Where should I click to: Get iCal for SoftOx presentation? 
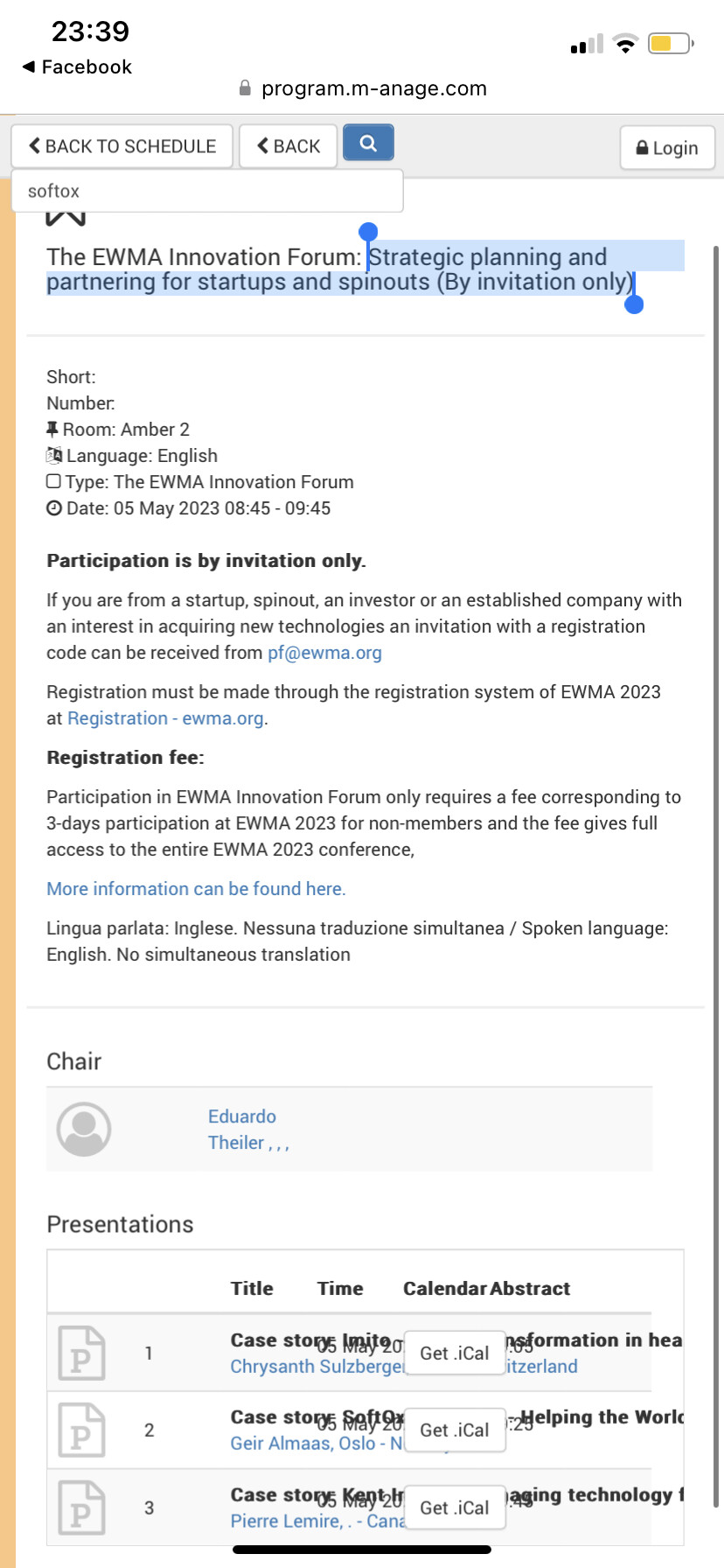[x=455, y=1430]
